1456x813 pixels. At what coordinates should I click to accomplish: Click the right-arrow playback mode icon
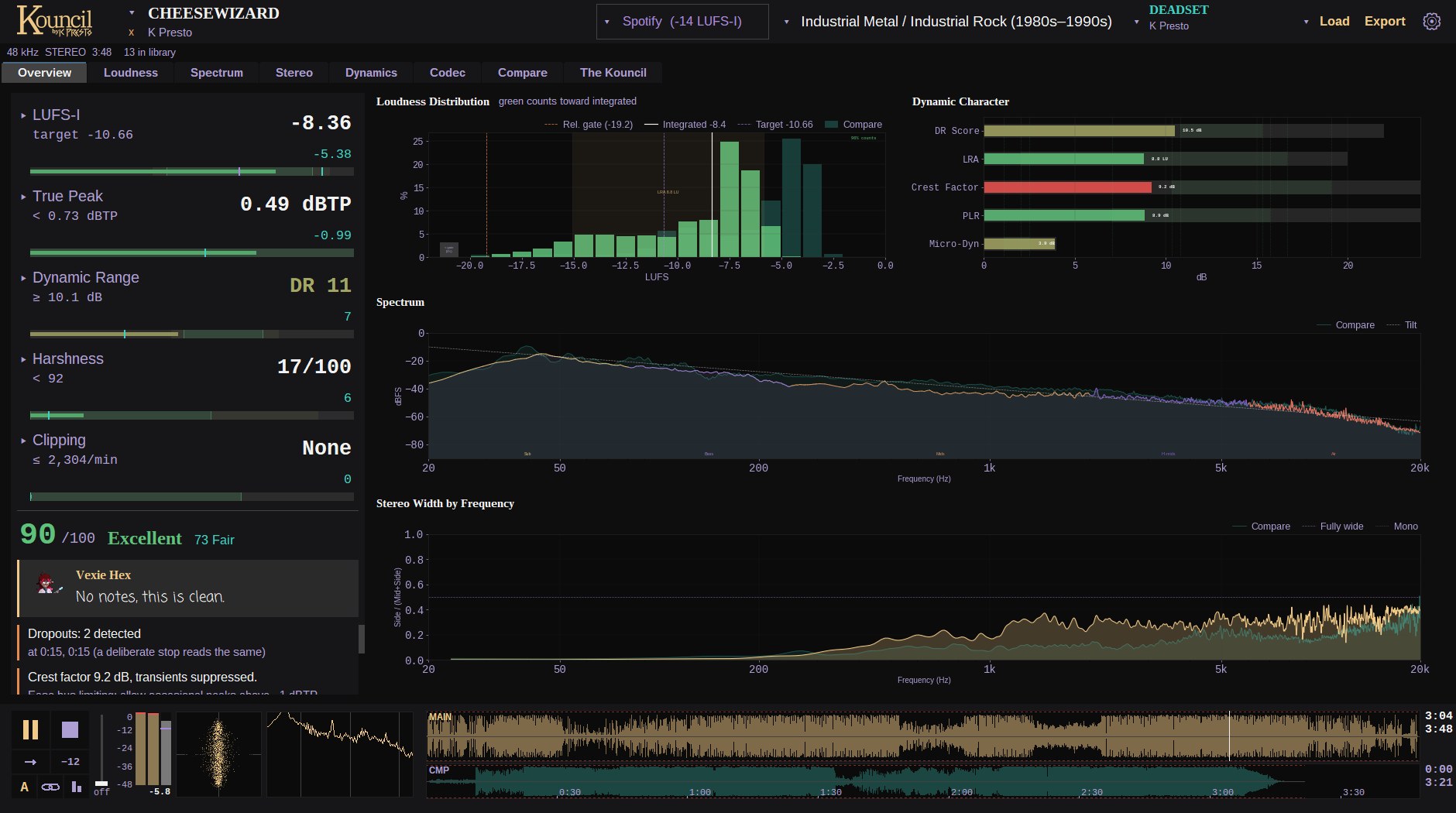(30, 762)
